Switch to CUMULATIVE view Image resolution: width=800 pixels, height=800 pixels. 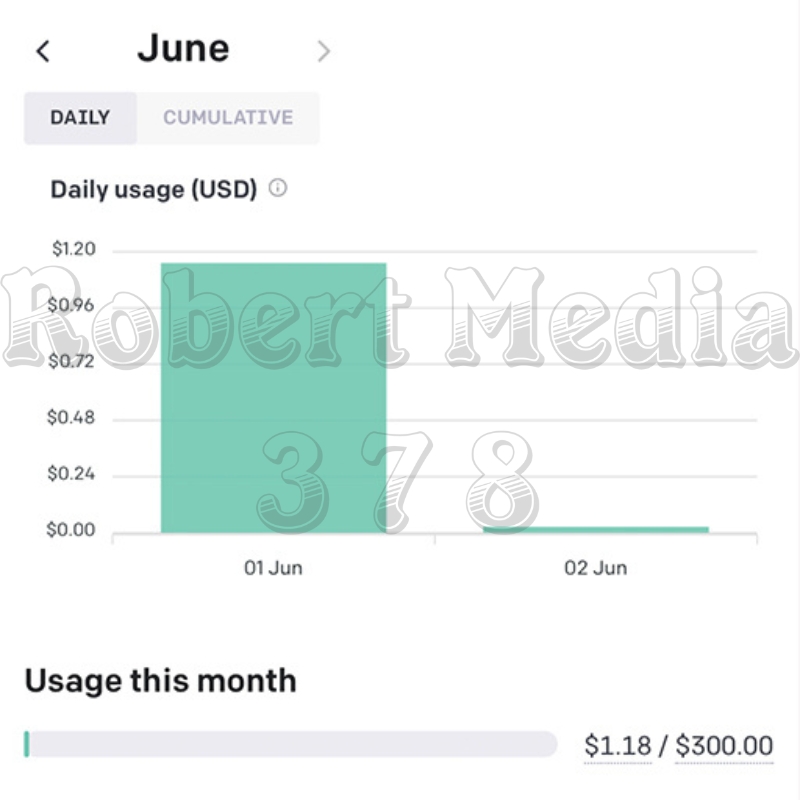coord(228,118)
